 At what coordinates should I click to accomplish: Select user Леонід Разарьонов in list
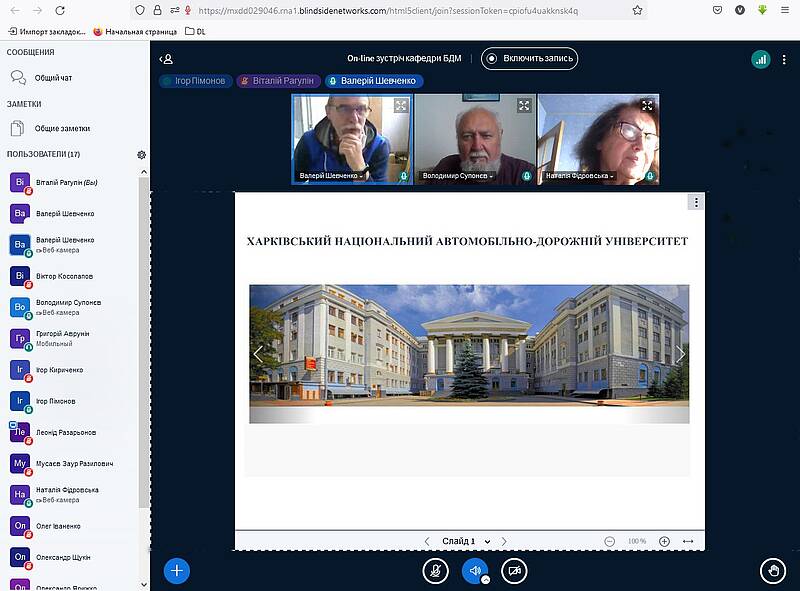[72, 433]
